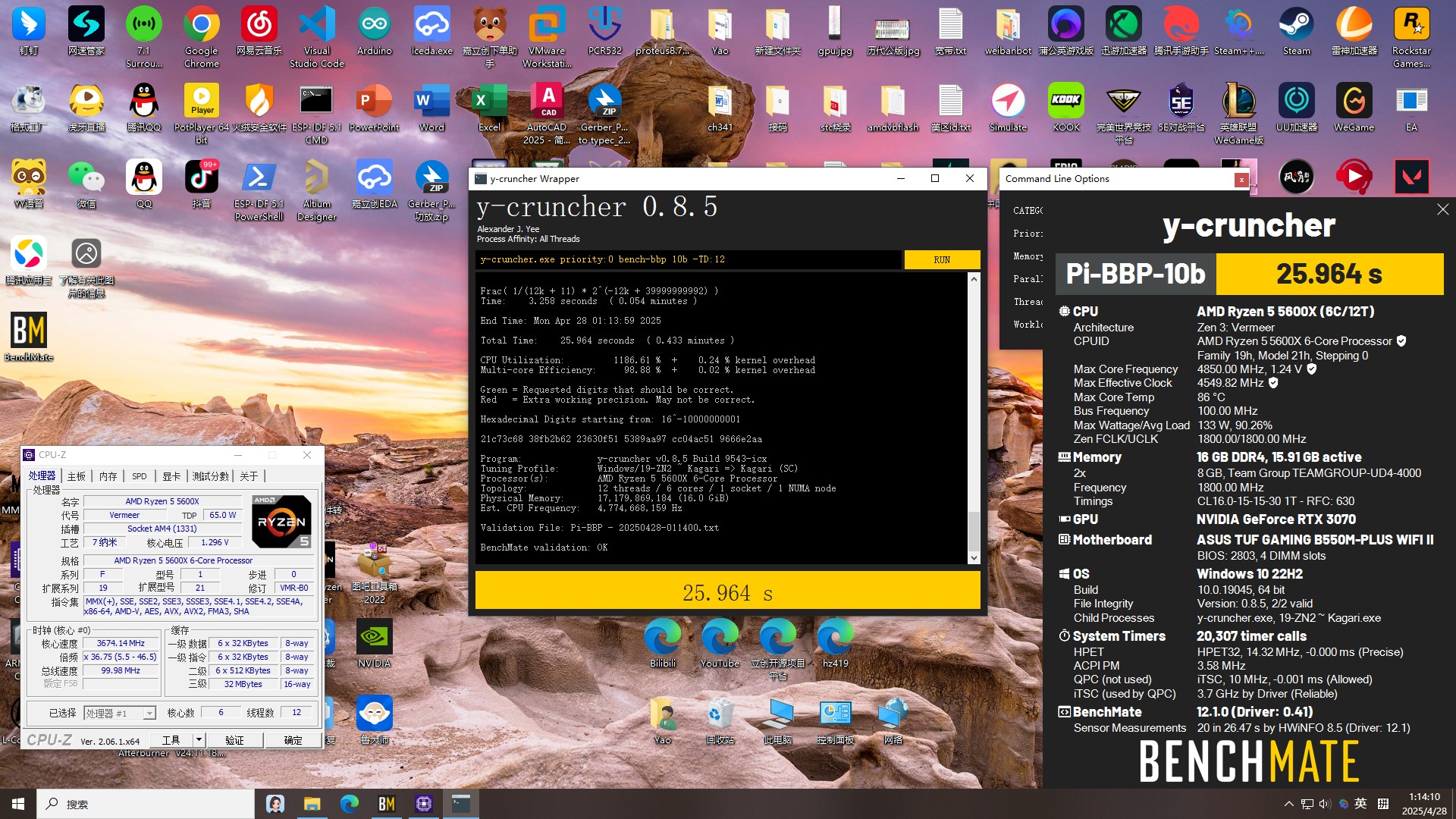Click the yellow 25.964 s result bar
The image size is (1456, 819).
[x=727, y=591]
